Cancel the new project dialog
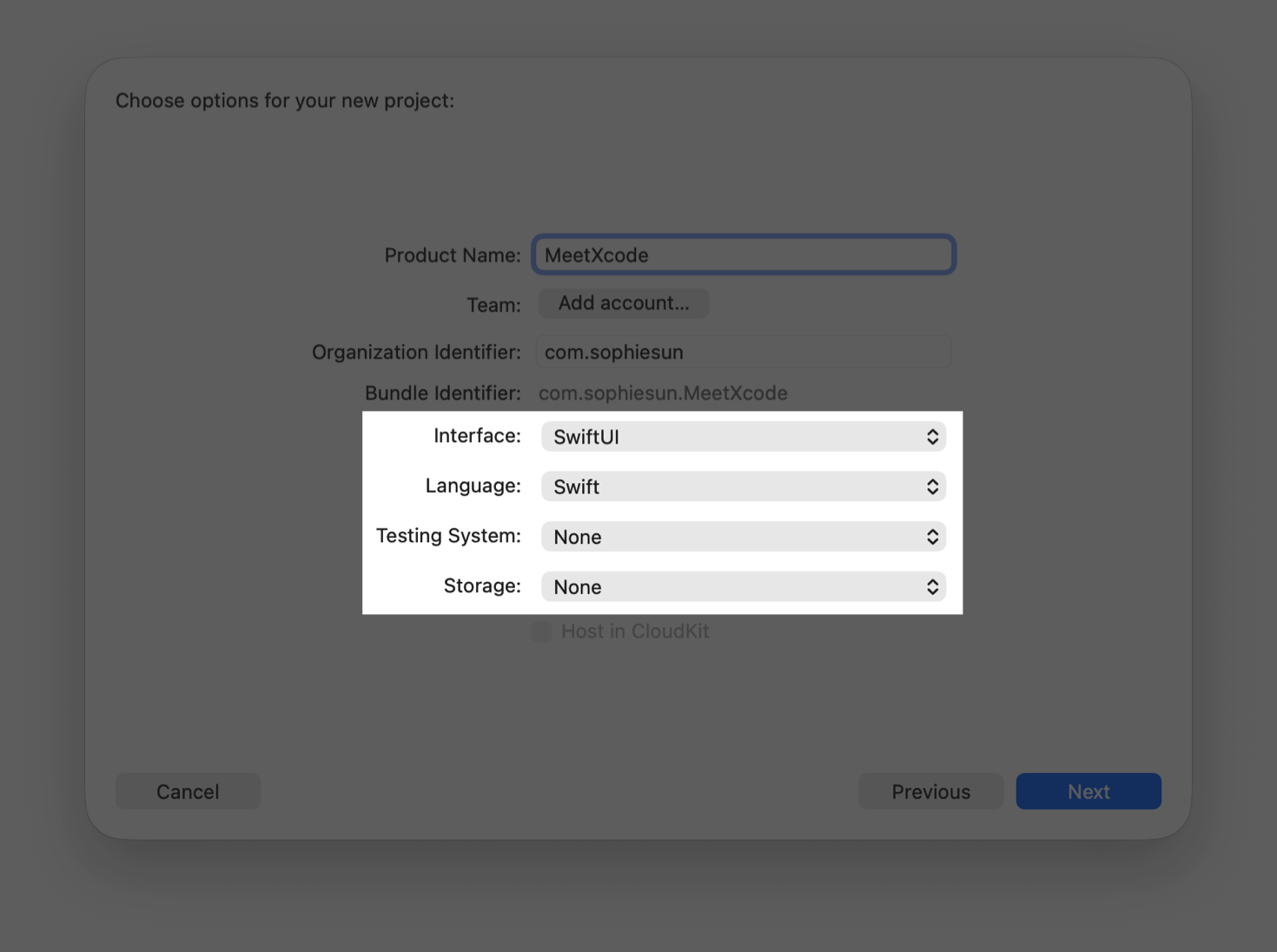Screen dimensions: 1277x952 pos(188,791)
